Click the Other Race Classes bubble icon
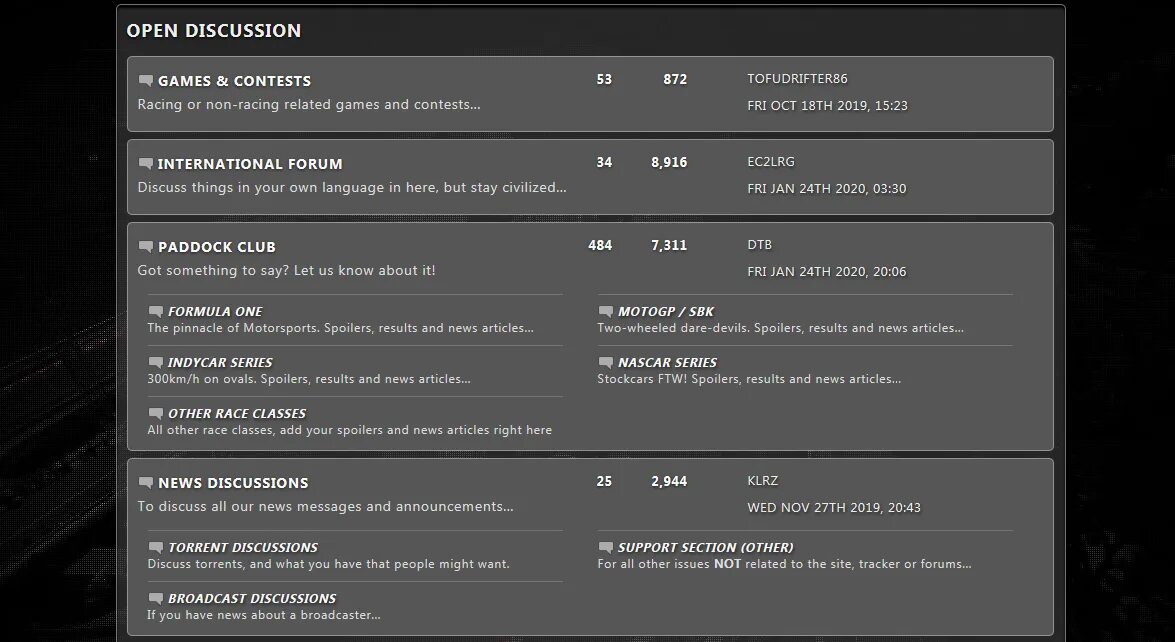The height and width of the screenshot is (642, 1175). point(156,414)
